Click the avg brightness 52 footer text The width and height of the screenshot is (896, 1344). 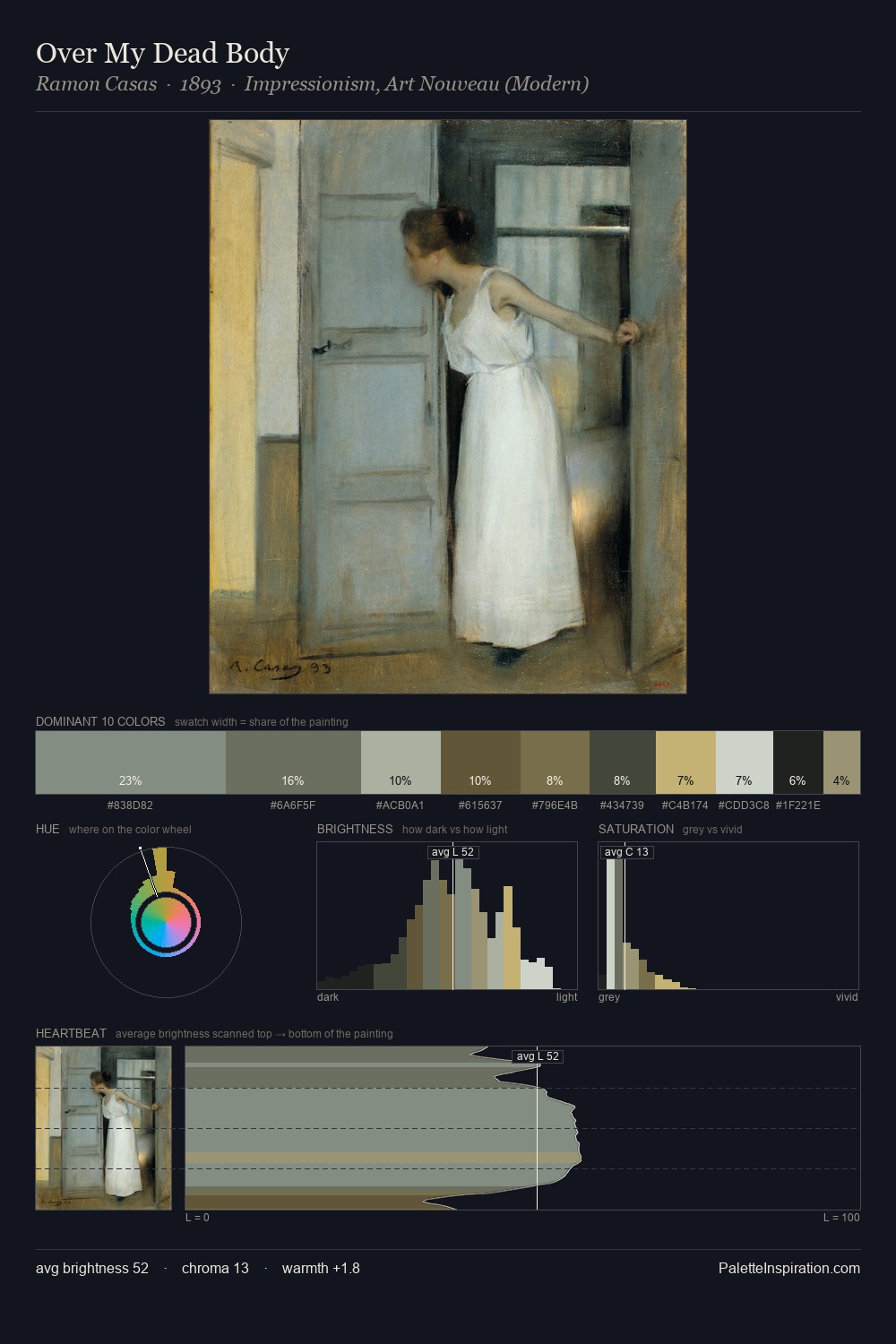(x=92, y=1268)
